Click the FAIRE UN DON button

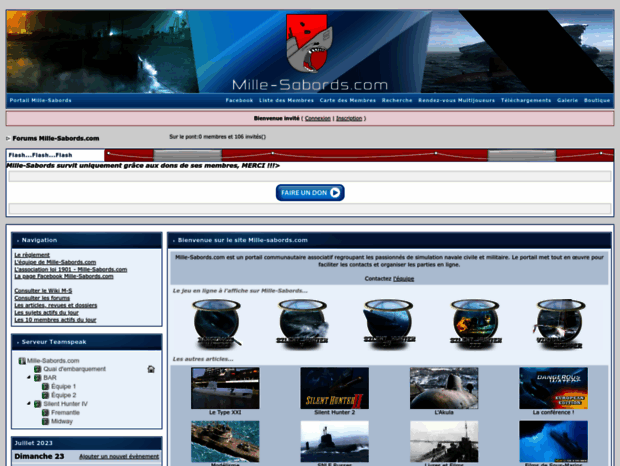pyautogui.click(x=310, y=192)
